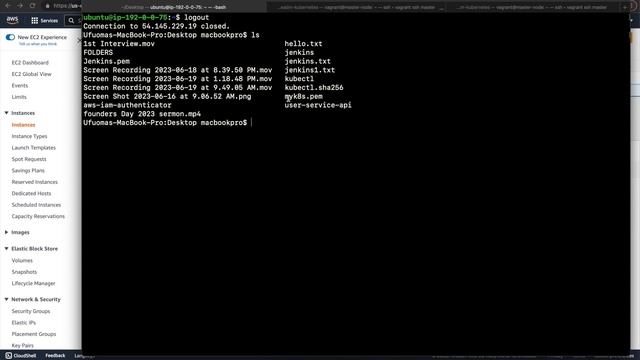
Task: Click 'kubectl.sha256' in terminal output
Action: click(x=314, y=88)
